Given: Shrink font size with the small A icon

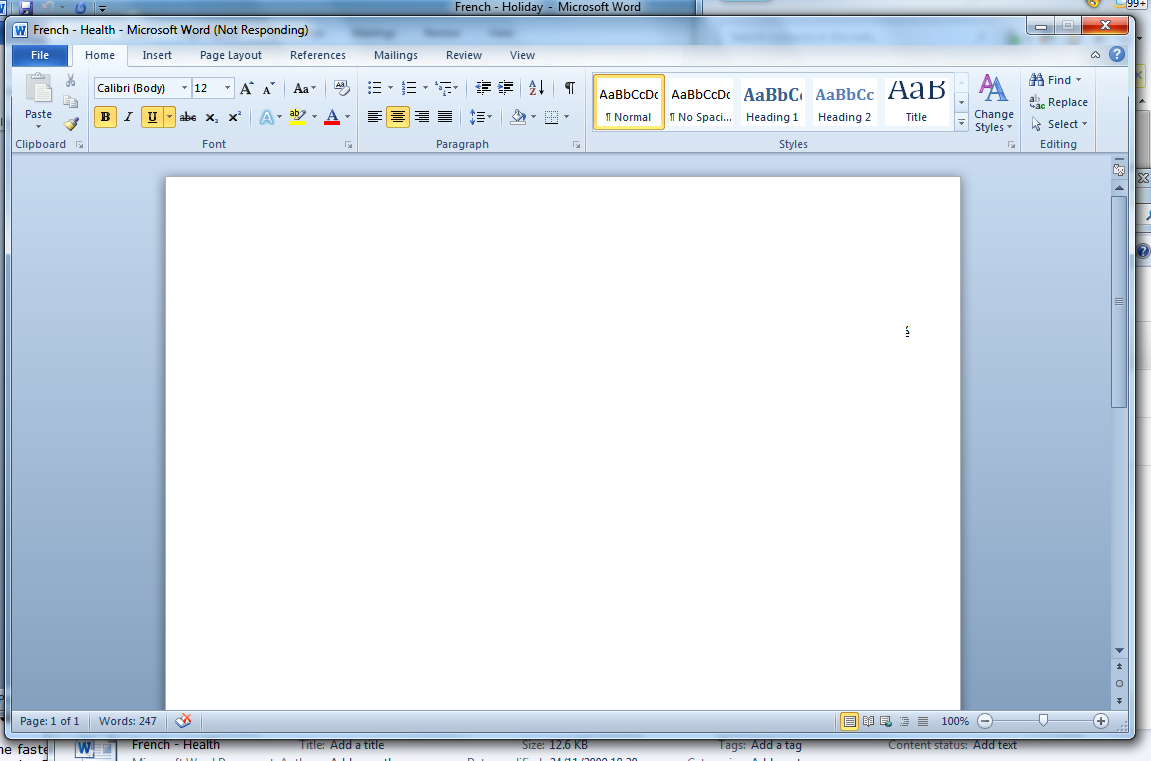Looking at the screenshot, I should (269, 88).
